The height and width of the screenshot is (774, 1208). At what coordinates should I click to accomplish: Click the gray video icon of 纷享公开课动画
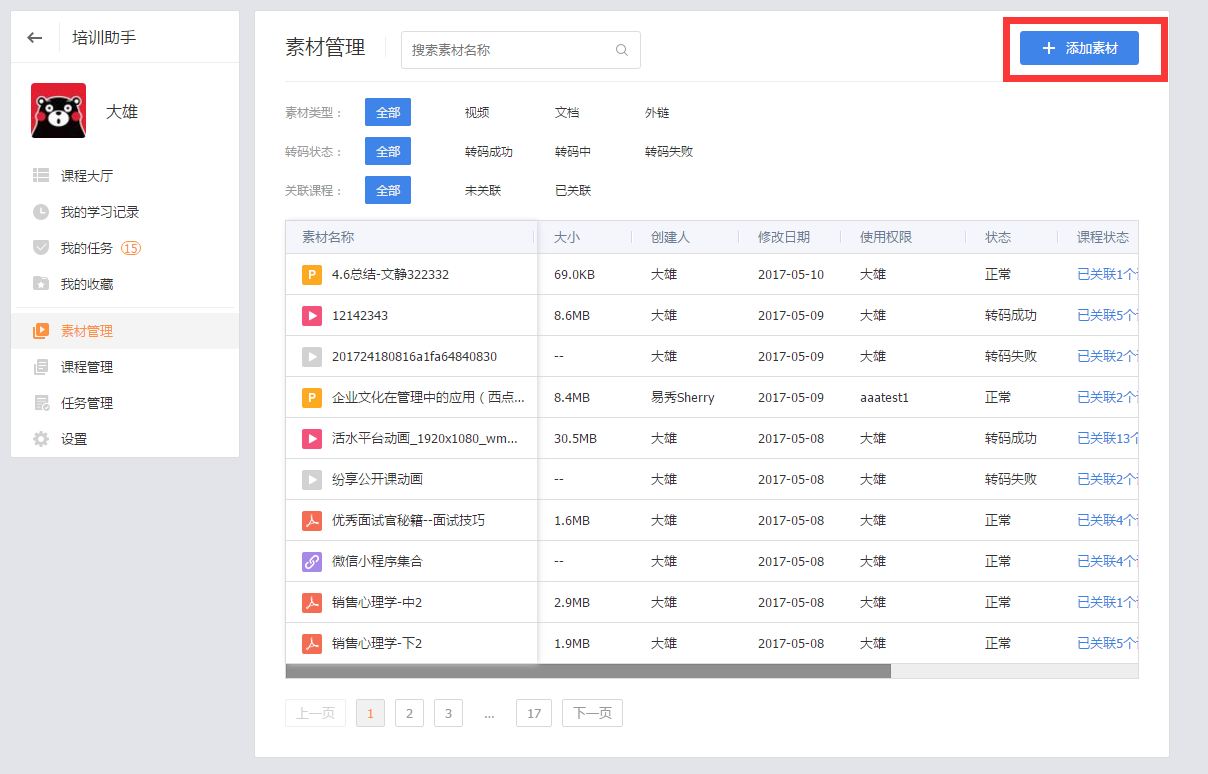tap(312, 479)
